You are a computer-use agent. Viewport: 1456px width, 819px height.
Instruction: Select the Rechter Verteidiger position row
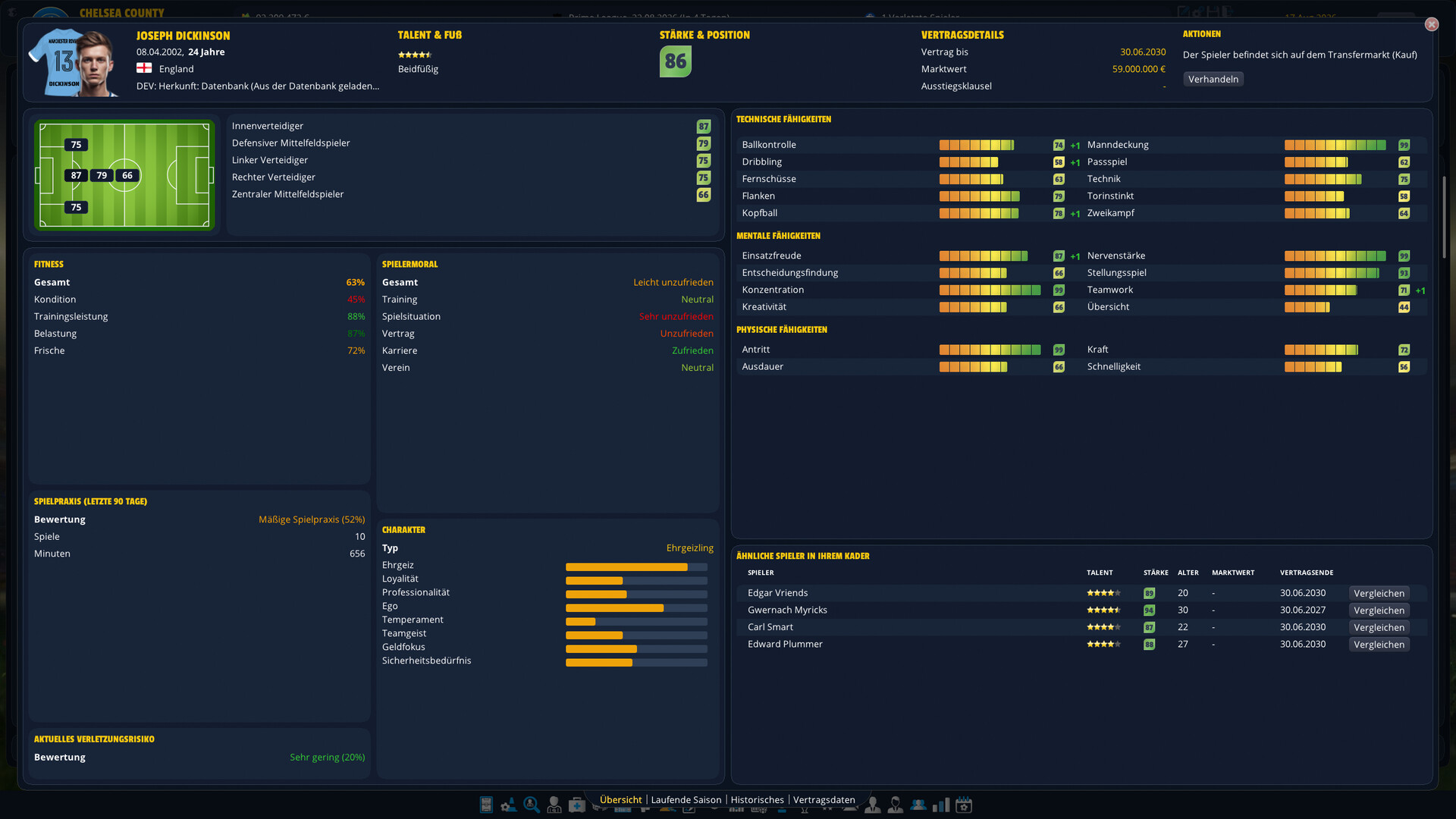coord(471,177)
